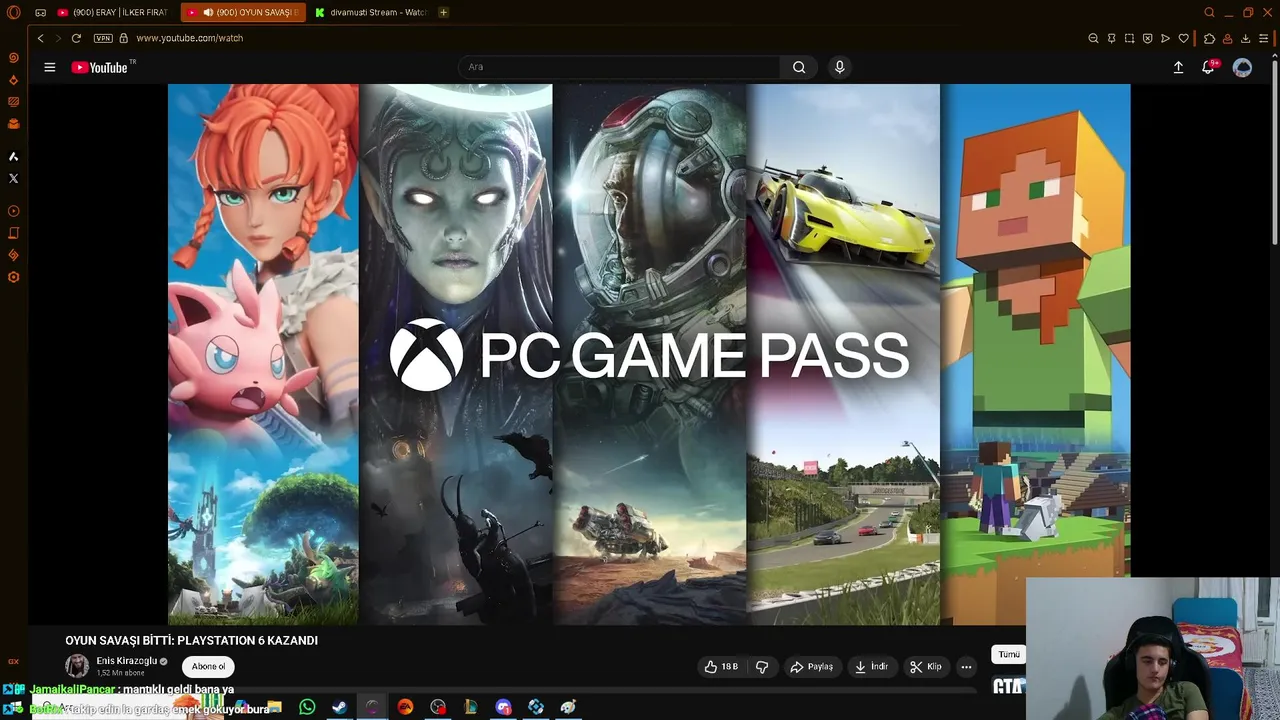Reload the YouTube page
The width and height of the screenshot is (1280, 720).
(76, 38)
